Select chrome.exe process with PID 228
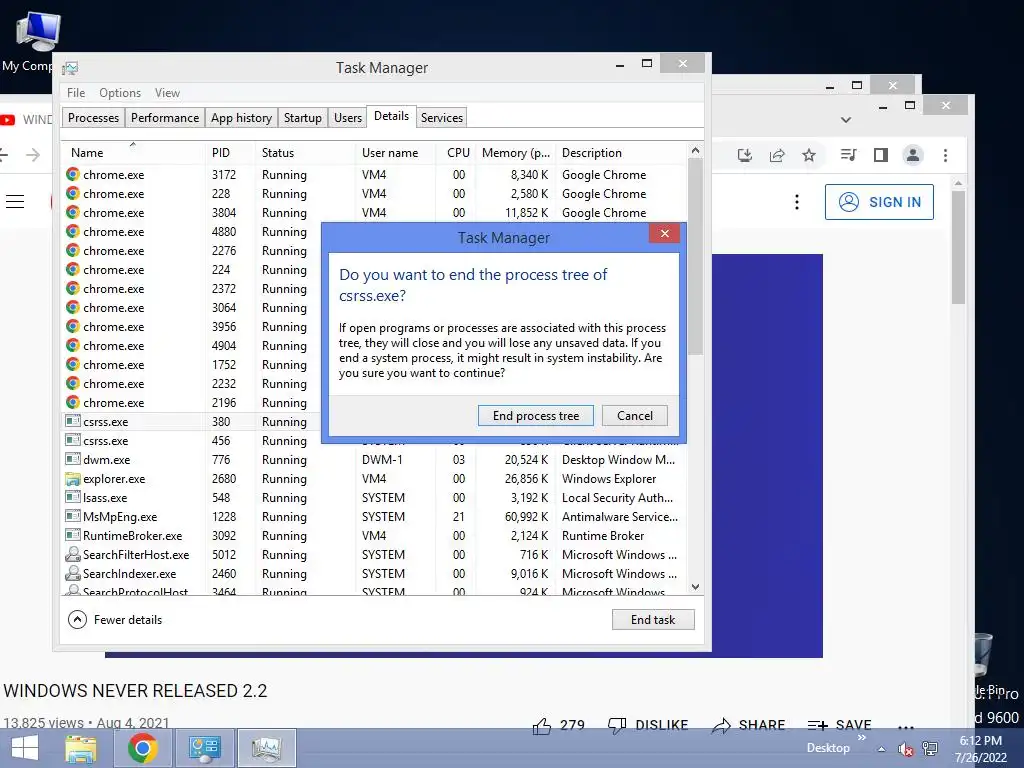1024x768 pixels. click(x=374, y=194)
